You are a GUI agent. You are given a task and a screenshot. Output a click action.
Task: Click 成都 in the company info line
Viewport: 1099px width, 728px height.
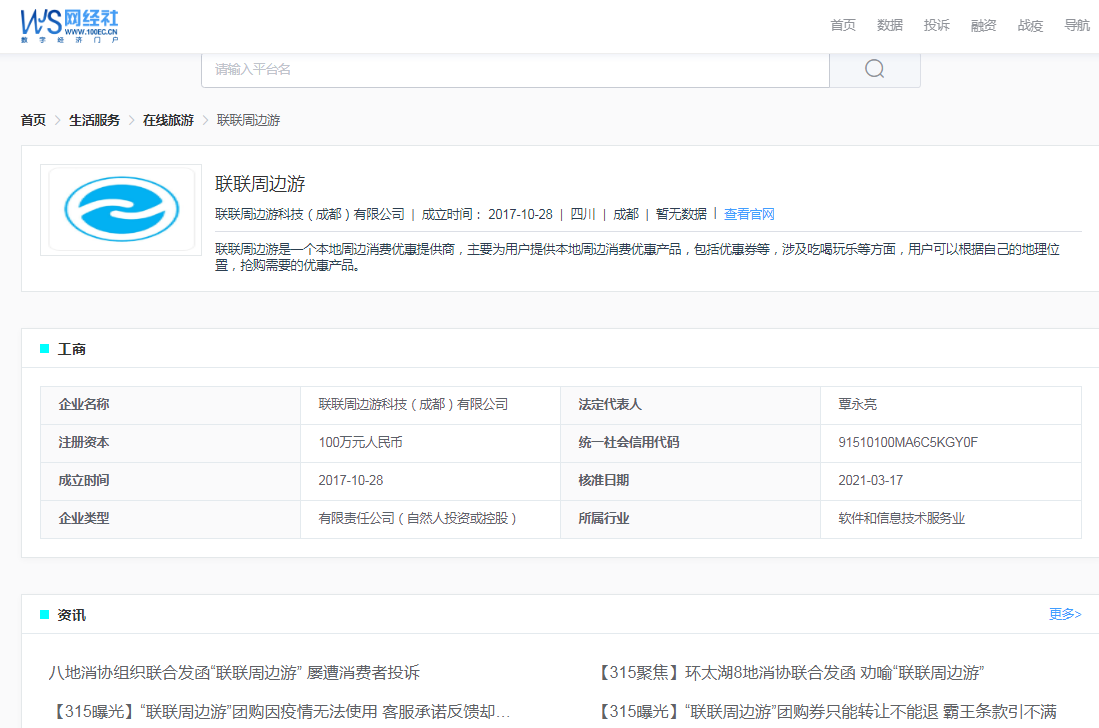click(626, 214)
